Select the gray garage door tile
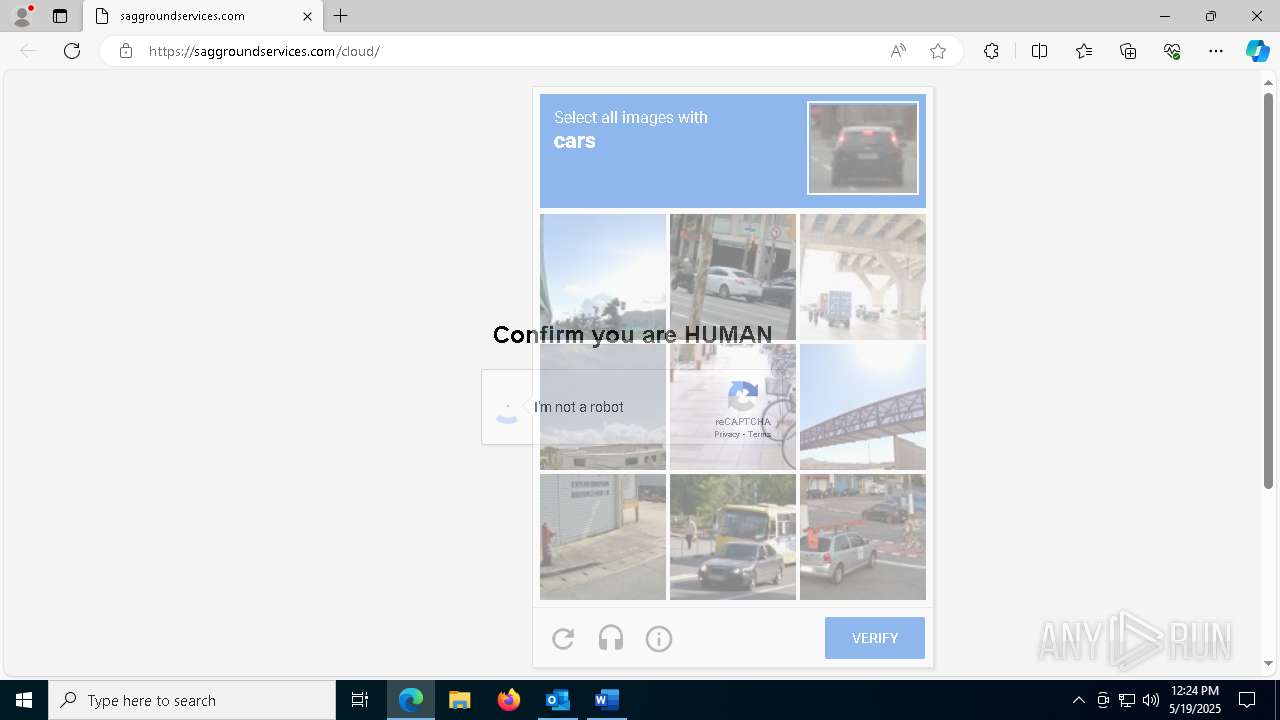Image resolution: width=1280 pixels, height=720 pixels. coord(603,537)
